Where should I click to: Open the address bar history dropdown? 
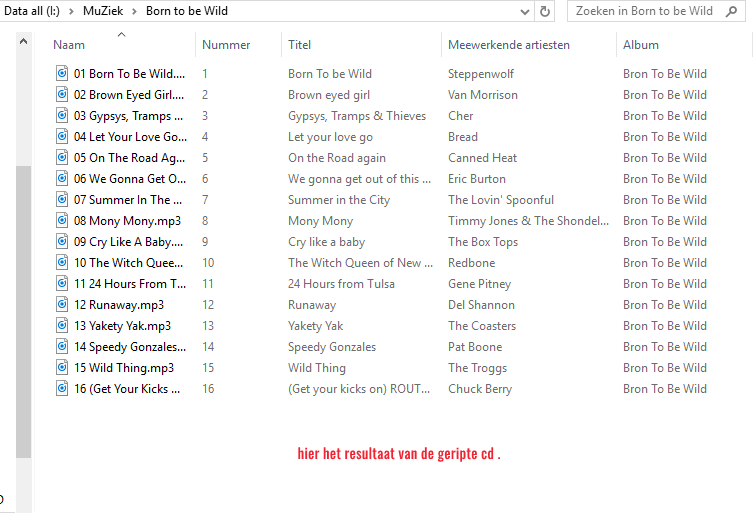click(x=524, y=12)
